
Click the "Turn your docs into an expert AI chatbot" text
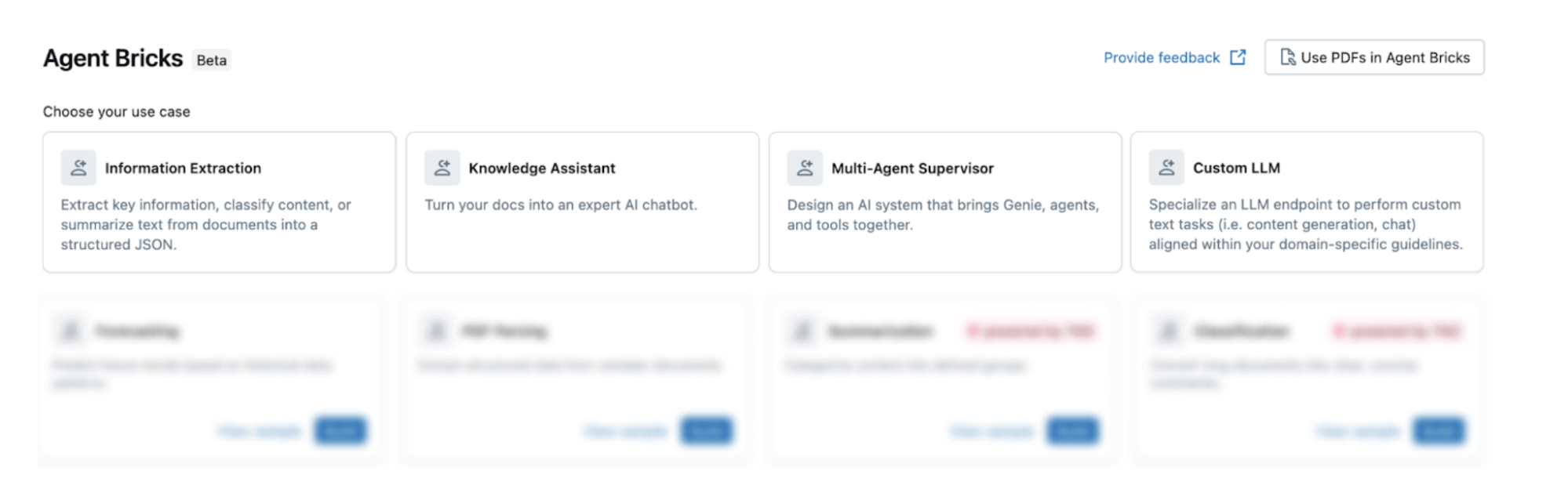tap(560, 205)
